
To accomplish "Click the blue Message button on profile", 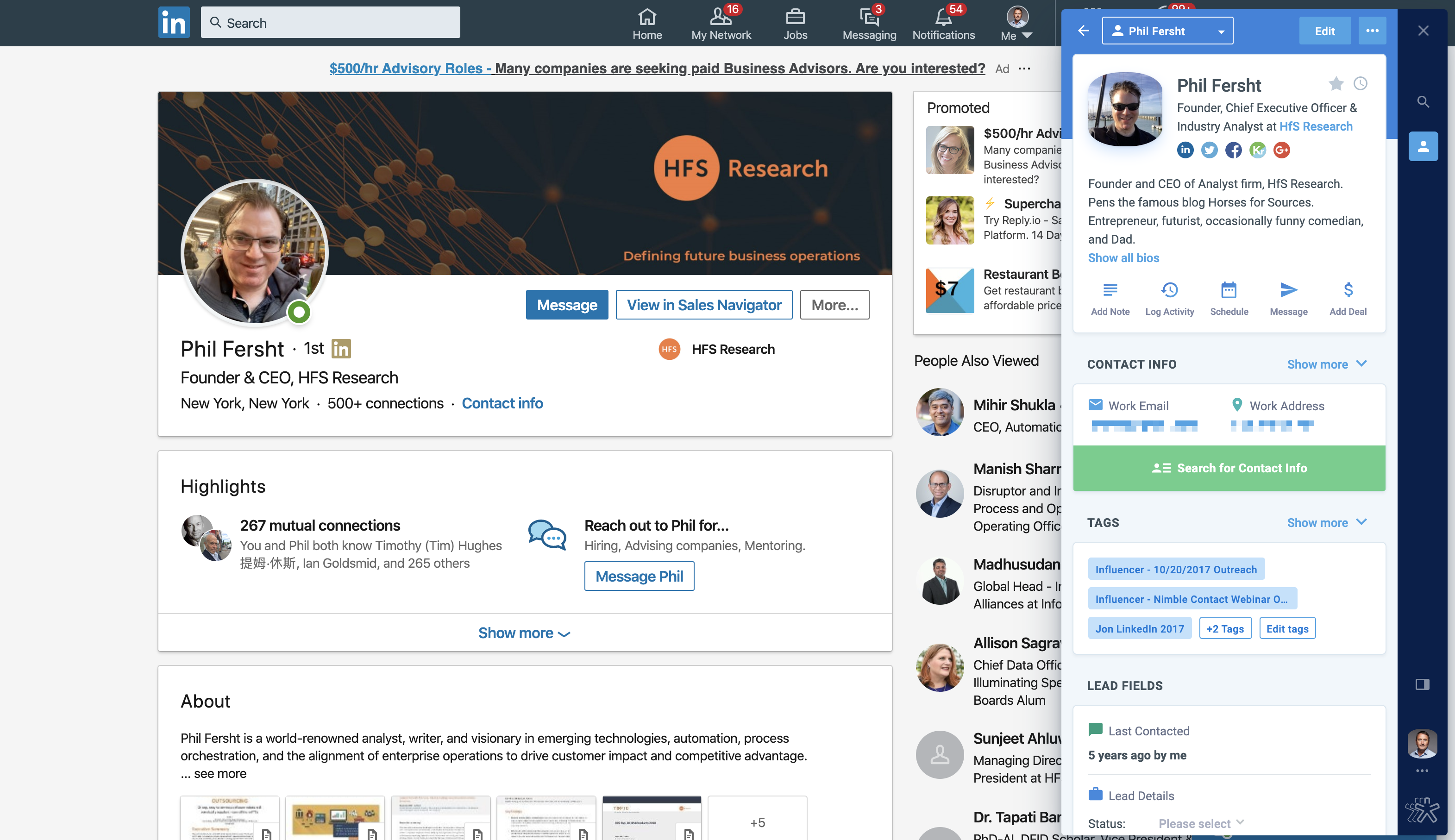I will 566,305.
